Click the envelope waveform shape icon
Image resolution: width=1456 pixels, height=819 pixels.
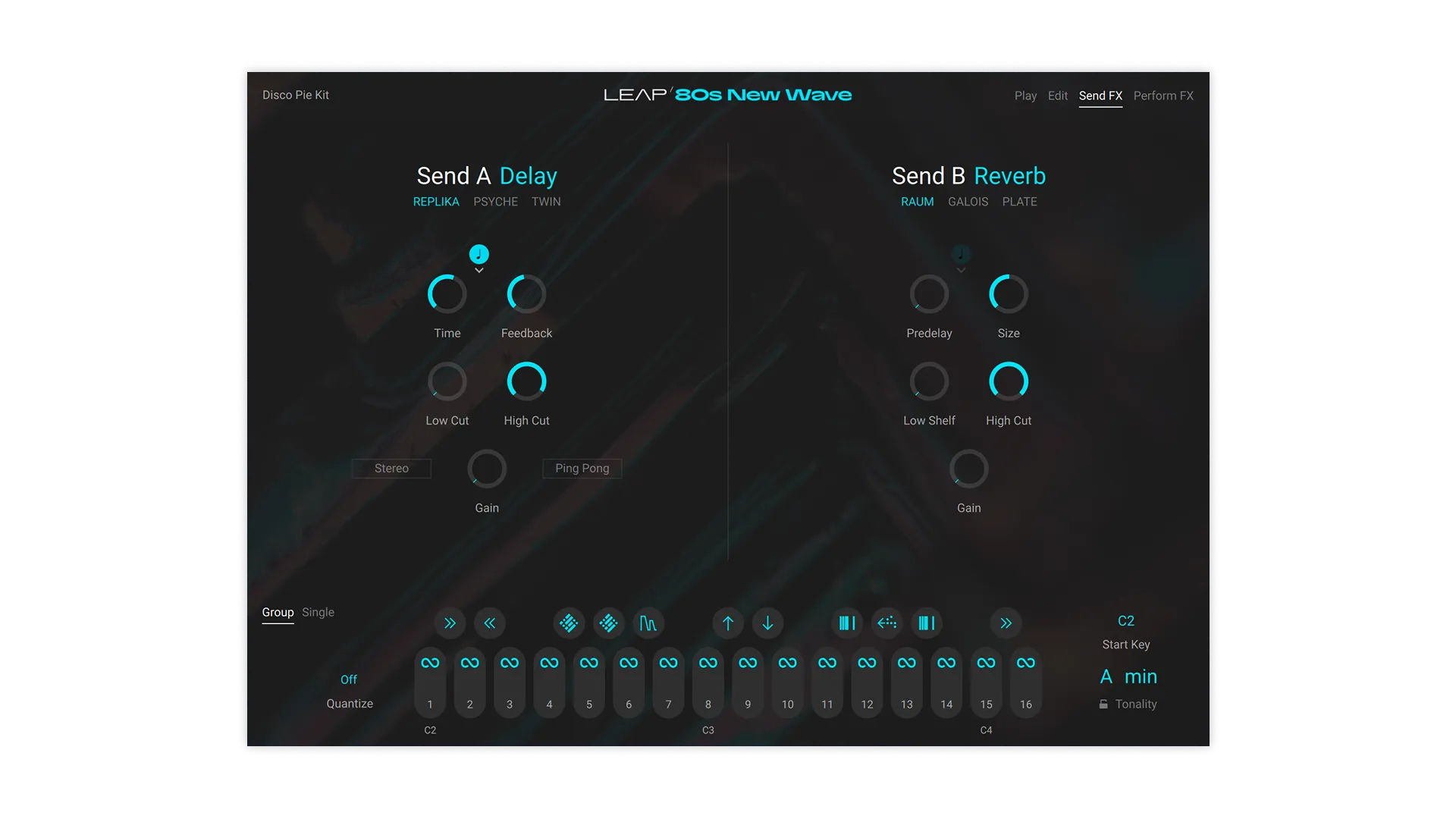tap(648, 623)
